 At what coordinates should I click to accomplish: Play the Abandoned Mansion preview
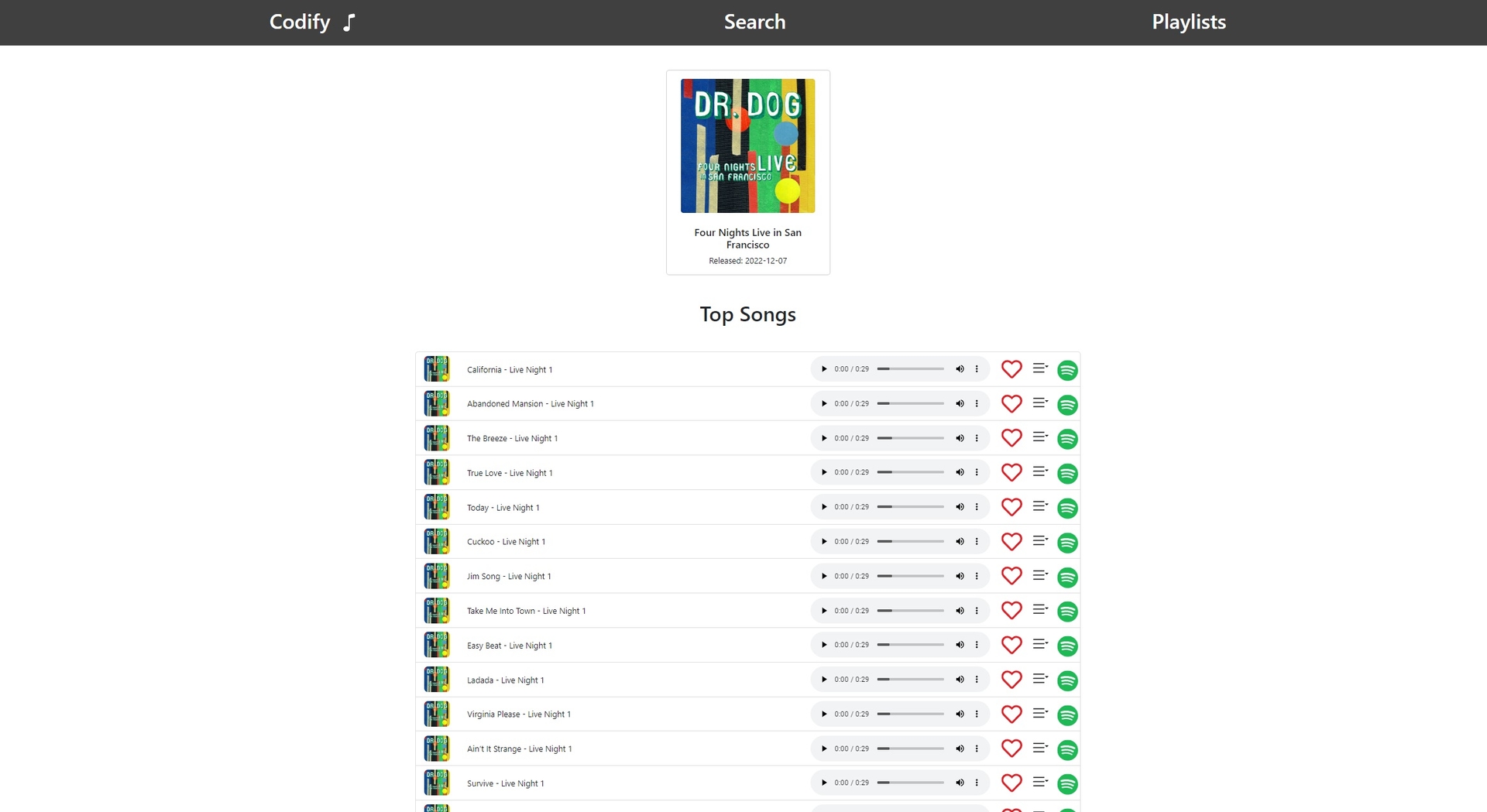[824, 403]
